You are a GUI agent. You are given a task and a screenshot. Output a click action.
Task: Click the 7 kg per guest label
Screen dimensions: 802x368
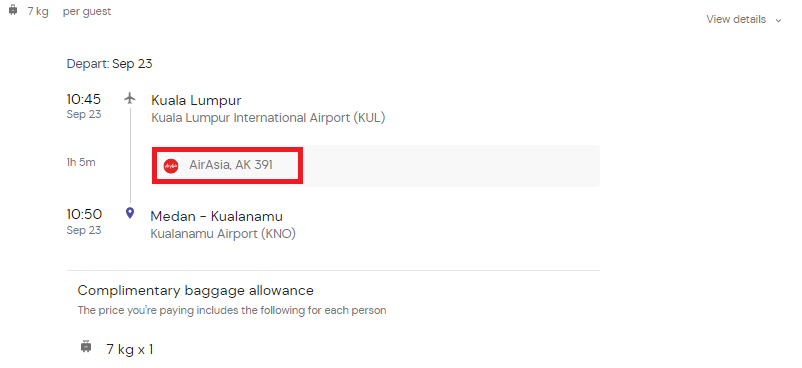(69, 11)
